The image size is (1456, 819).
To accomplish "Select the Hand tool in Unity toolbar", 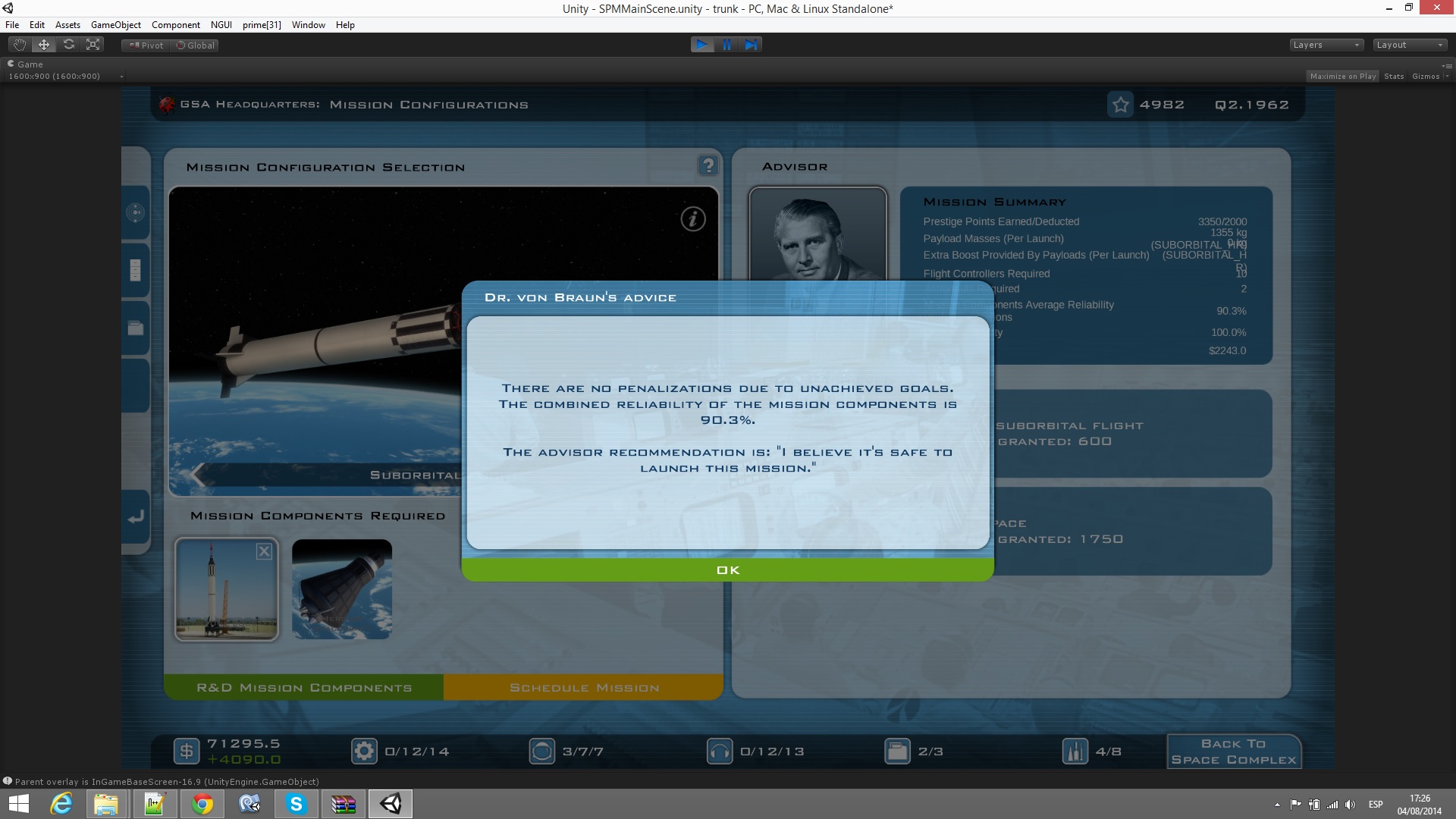I will (x=20, y=45).
